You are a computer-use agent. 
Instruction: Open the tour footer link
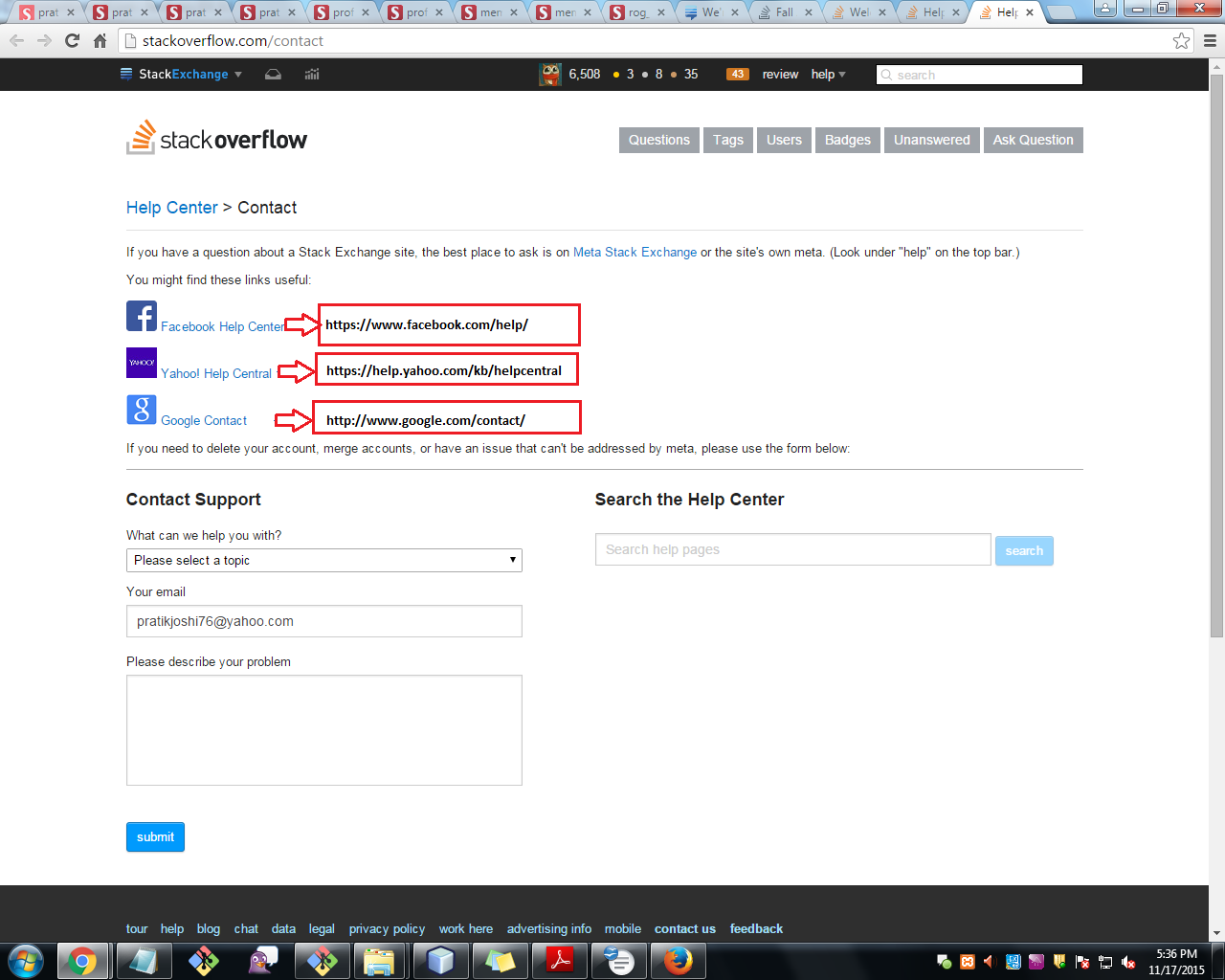coord(137,928)
